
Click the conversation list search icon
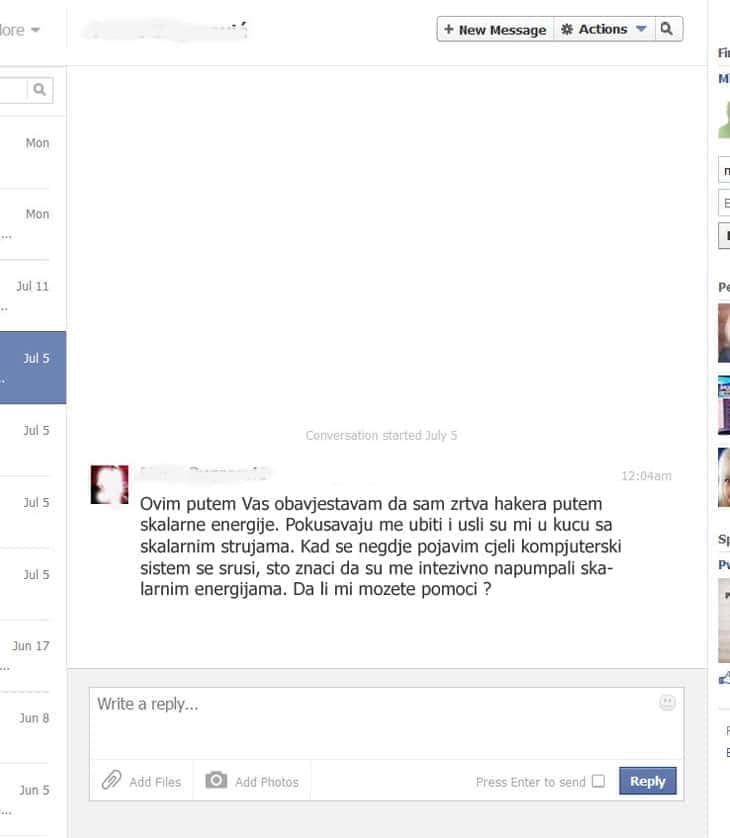(40, 90)
